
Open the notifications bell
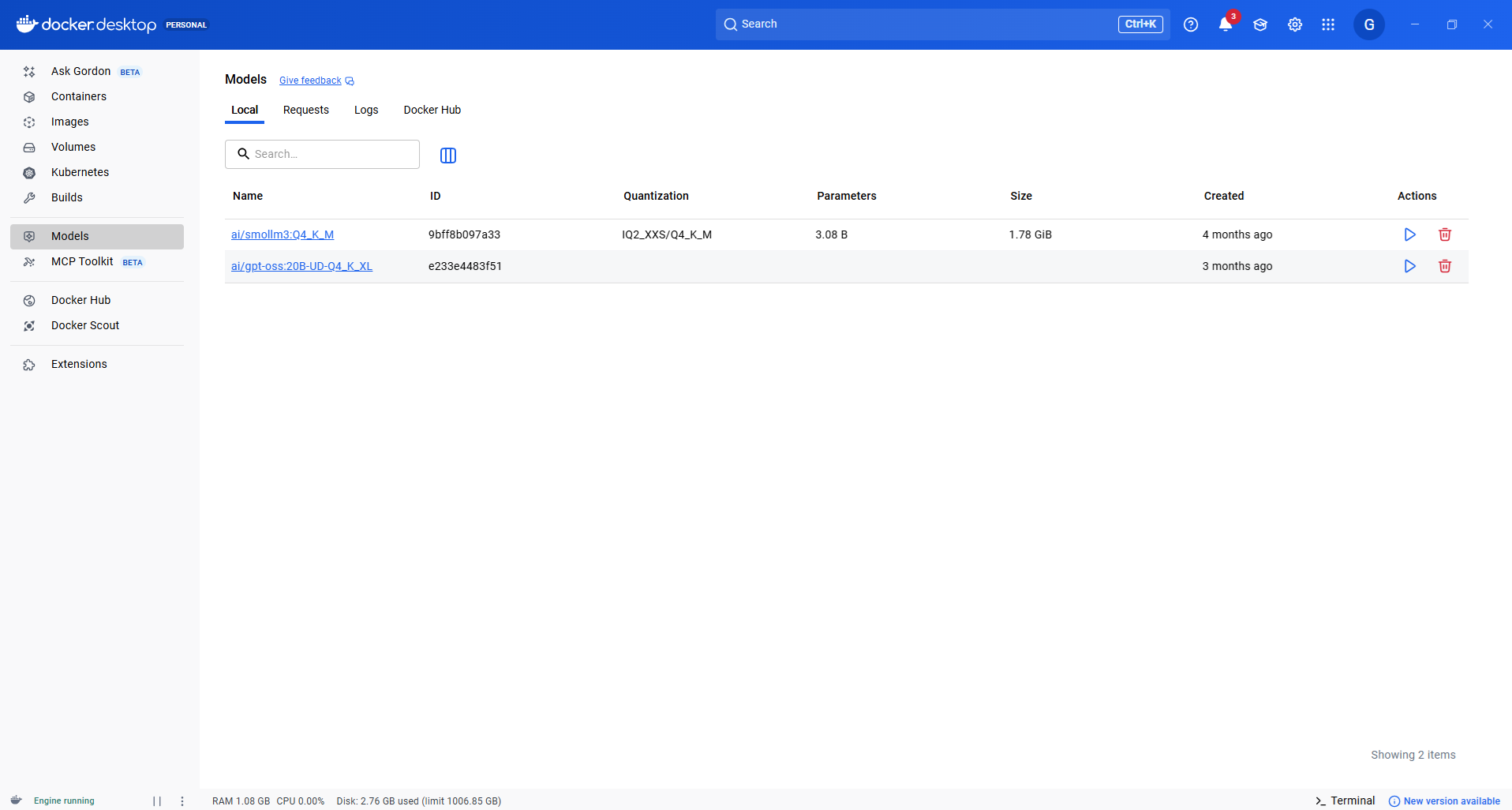[1226, 24]
